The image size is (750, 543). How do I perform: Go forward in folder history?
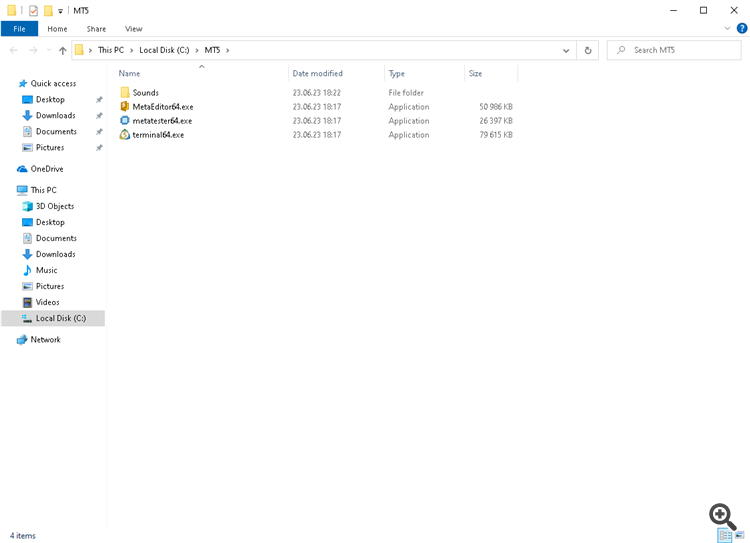click(33, 50)
